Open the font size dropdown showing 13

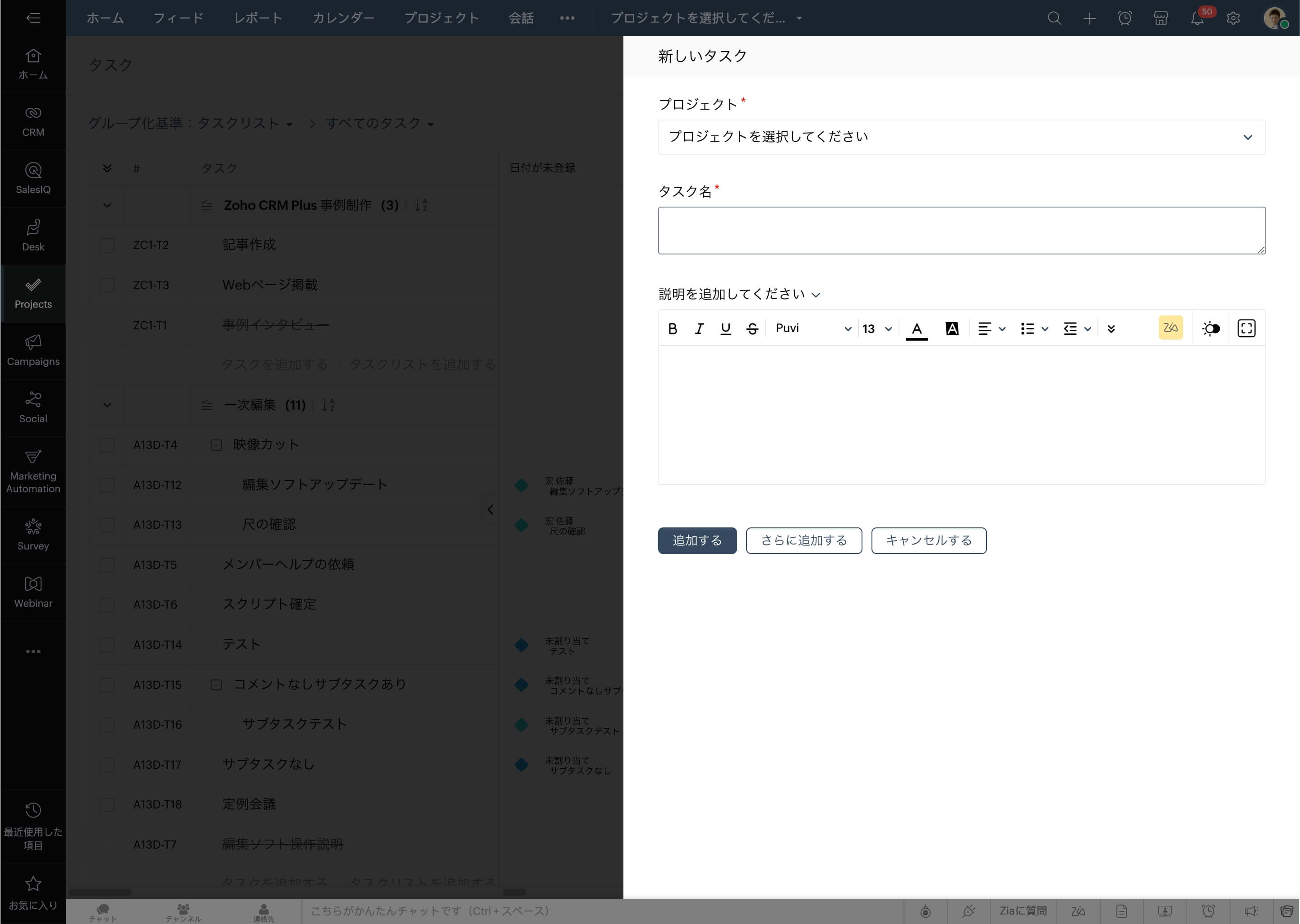876,328
